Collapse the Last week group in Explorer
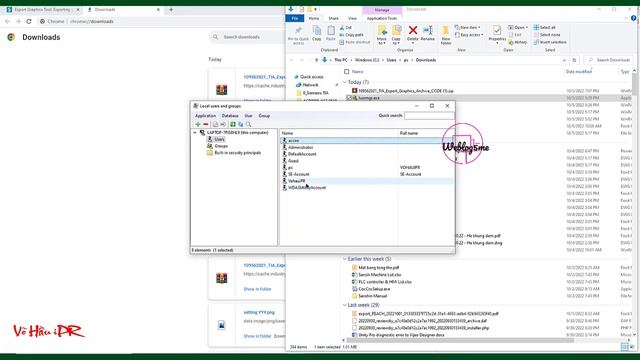The height and width of the screenshot is (360, 640). [x=344, y=305]
